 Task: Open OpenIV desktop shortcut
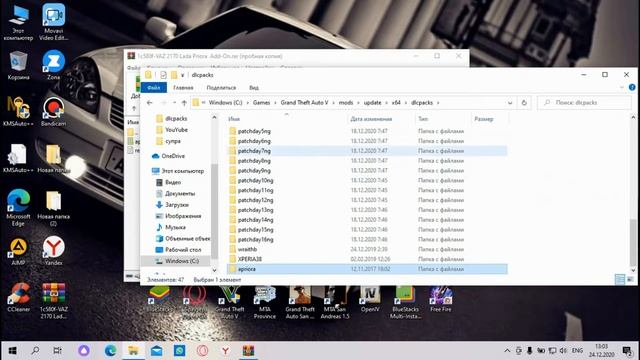tap(370, 300)
